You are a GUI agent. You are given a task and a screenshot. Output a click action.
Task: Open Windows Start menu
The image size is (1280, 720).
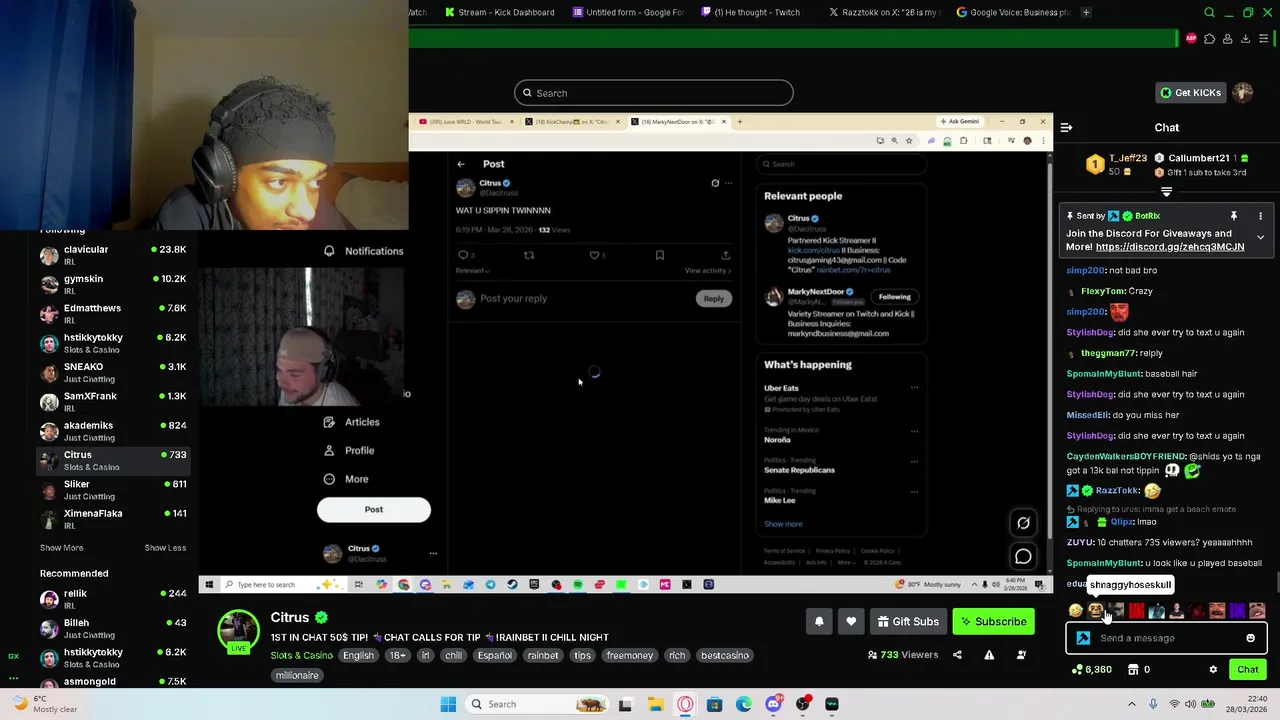point(448,704)
